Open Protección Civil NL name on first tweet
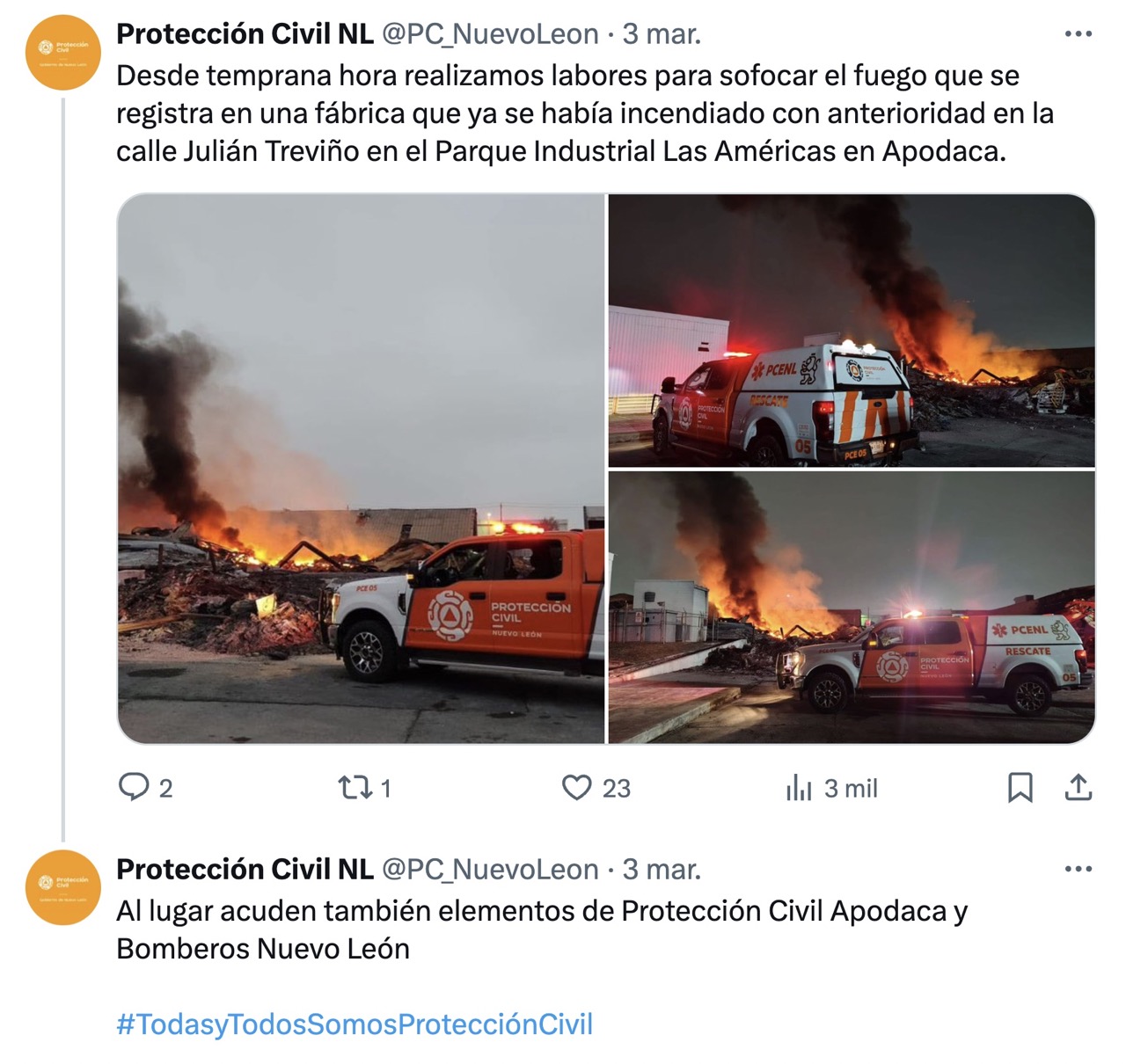This screenshot has width=1126, height=1064. pos(245,34)
